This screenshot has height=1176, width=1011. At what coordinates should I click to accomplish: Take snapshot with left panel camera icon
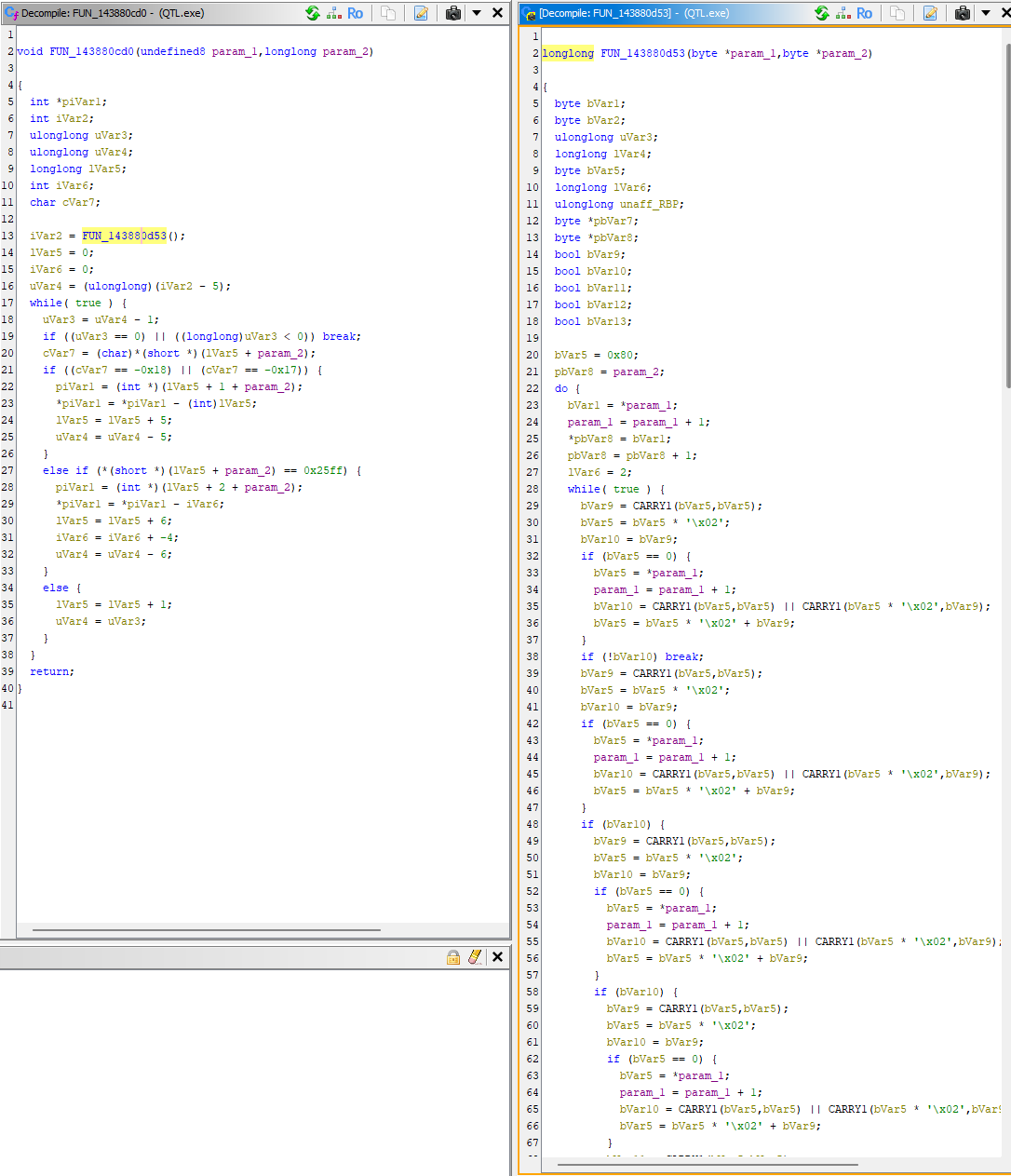pos(453,13)
